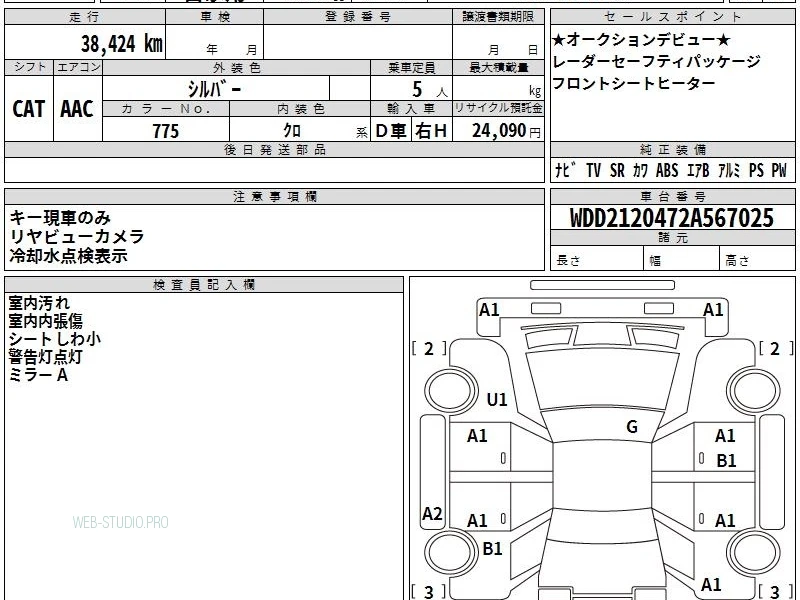Image resolution: width=800 pixels, height=600 pixels.
Task: Click the 車検 header cell
Action: pyautogui.click(x=215, y=17)
